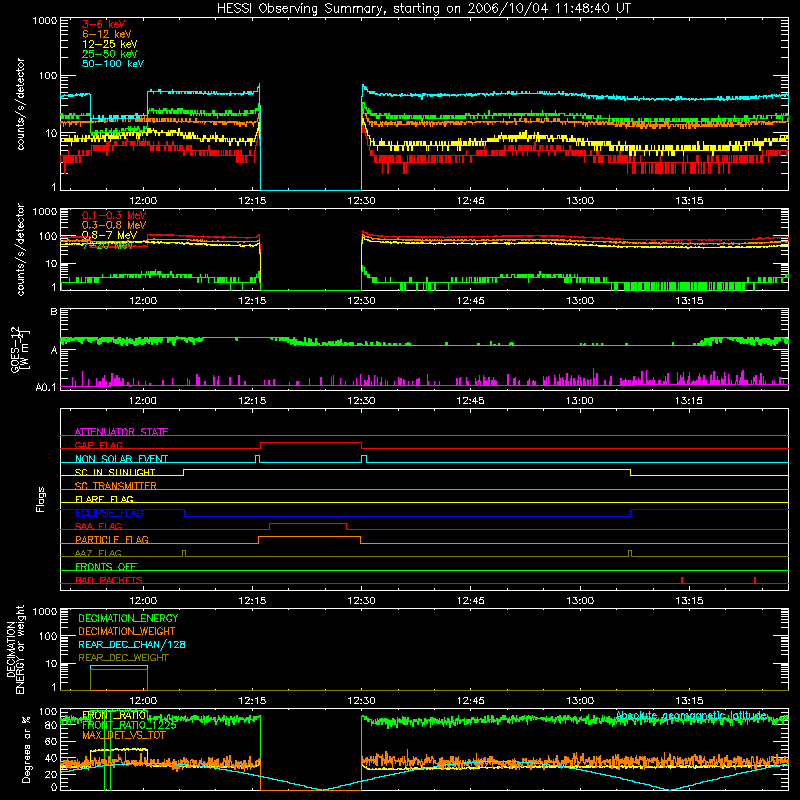Click the SAA_FLAG label
800x800 pixels.
98,526
